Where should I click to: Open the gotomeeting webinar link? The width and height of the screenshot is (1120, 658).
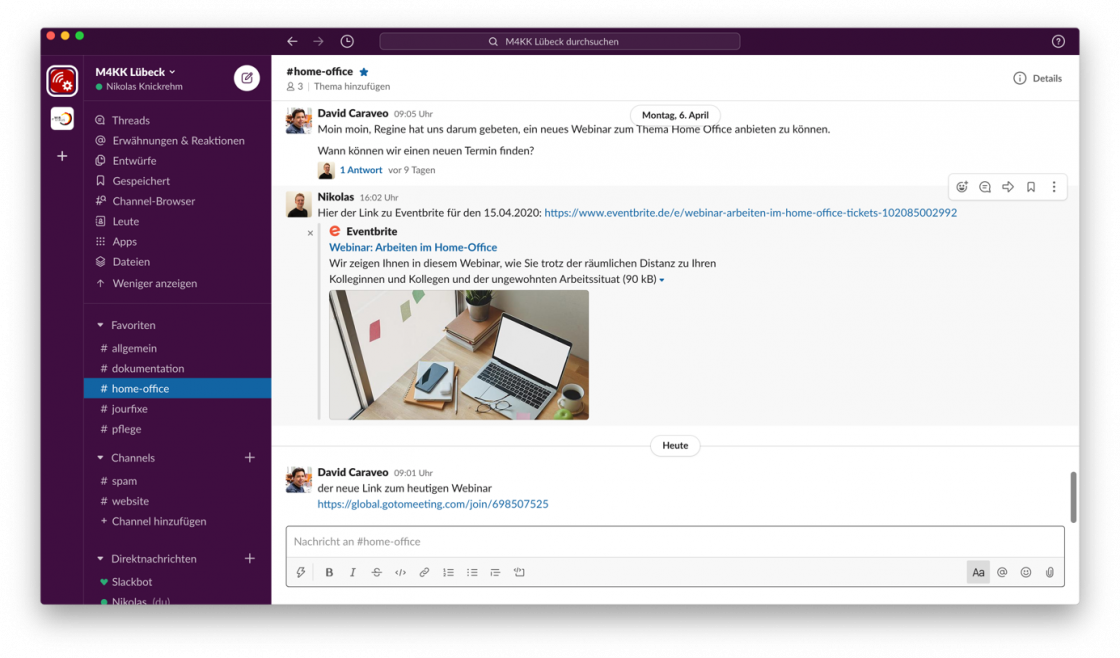(x=432, y=504)
